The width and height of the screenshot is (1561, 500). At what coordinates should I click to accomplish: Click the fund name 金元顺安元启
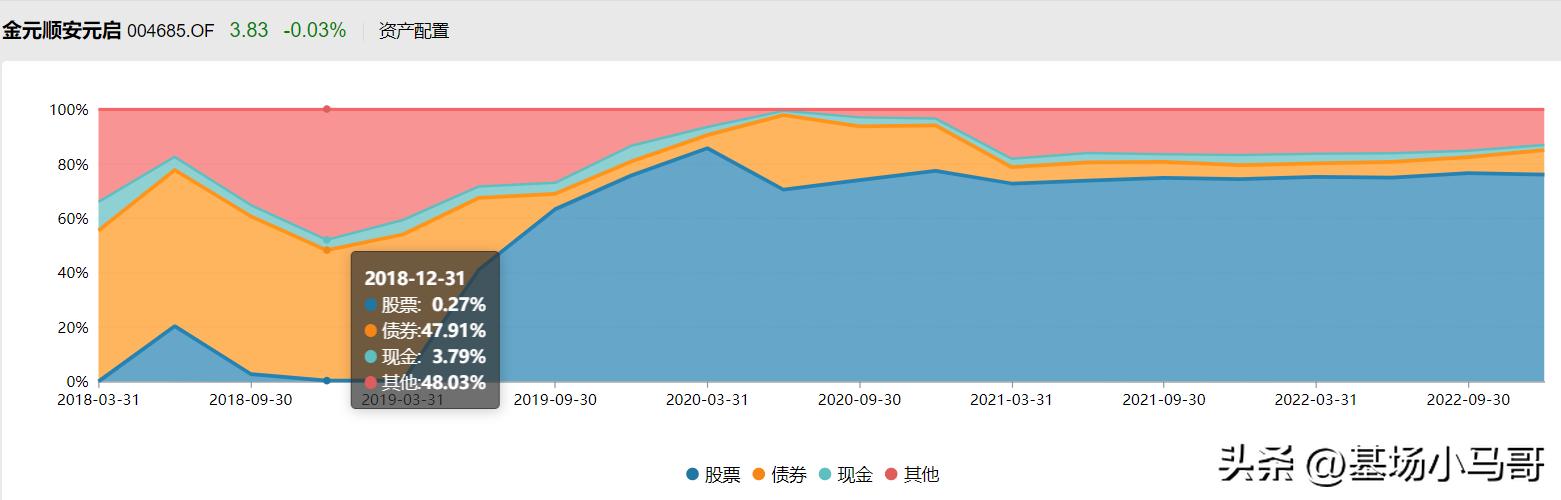click(x=61, y=31)
